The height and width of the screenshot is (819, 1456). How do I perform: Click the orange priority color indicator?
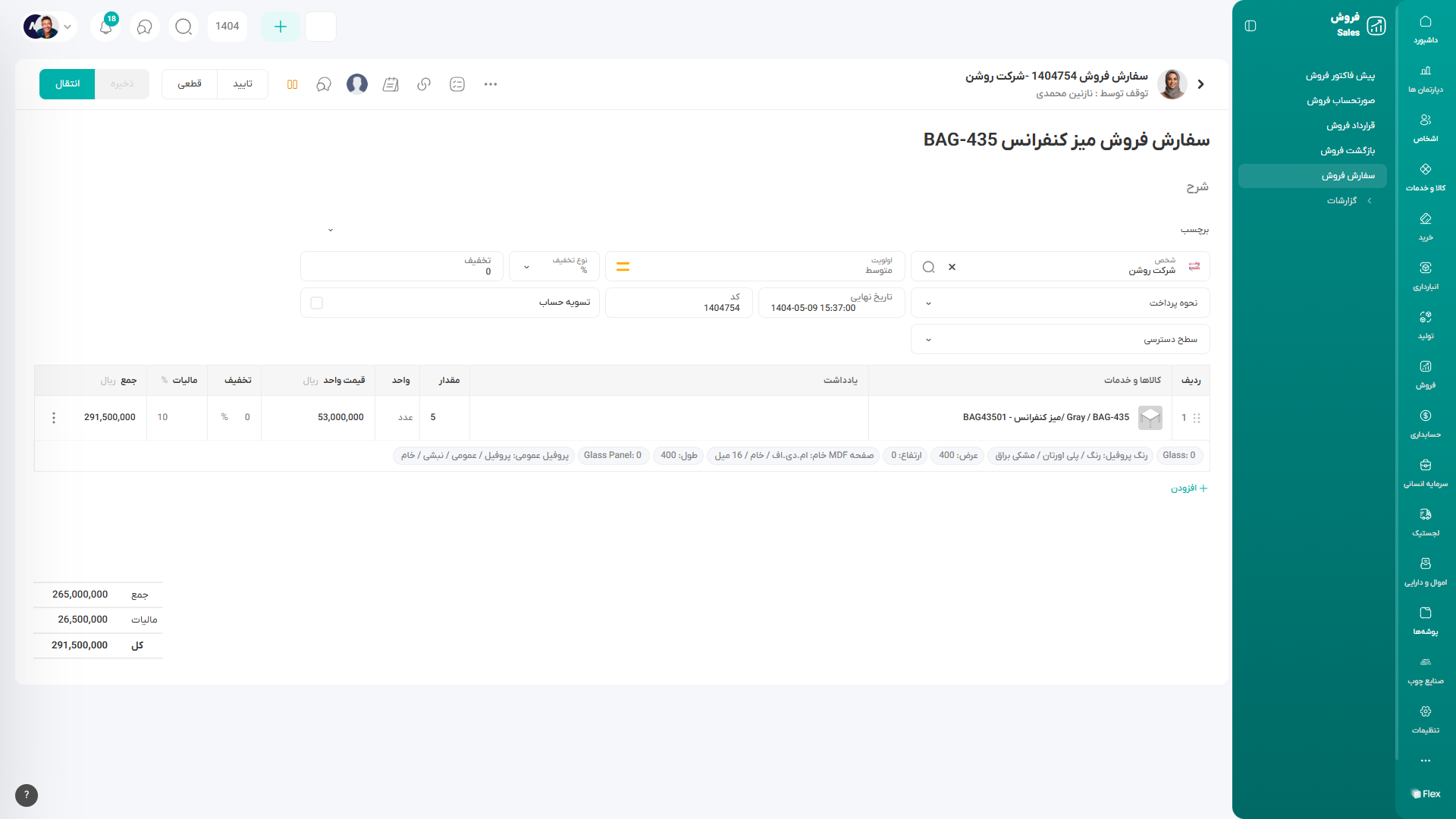[x=623, y=267]
